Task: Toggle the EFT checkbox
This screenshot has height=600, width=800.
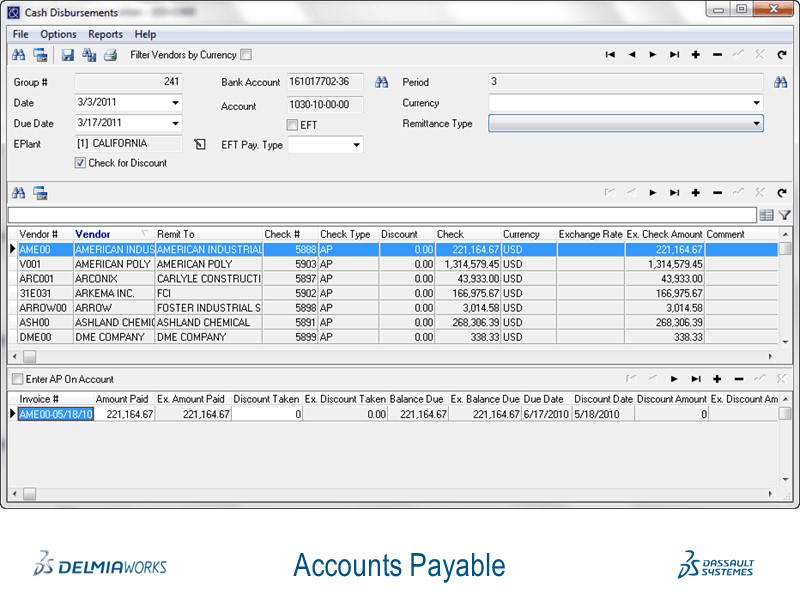Action: click(x=292, y=125)
